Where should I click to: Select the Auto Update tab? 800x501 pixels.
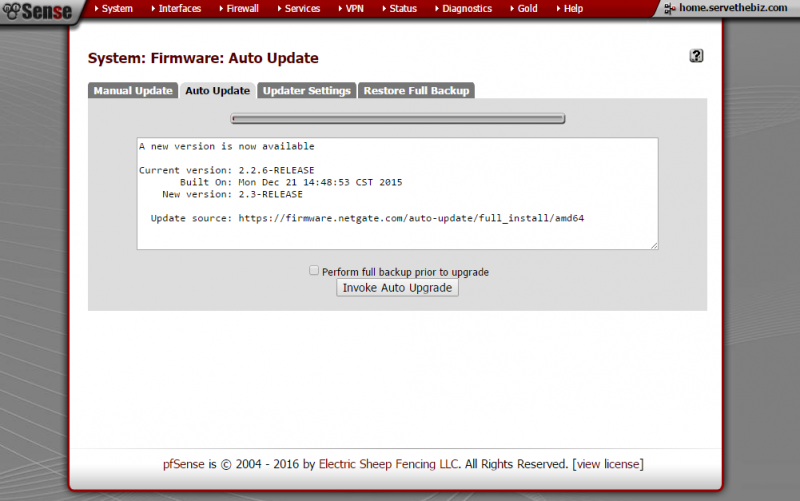pos(217,90)
